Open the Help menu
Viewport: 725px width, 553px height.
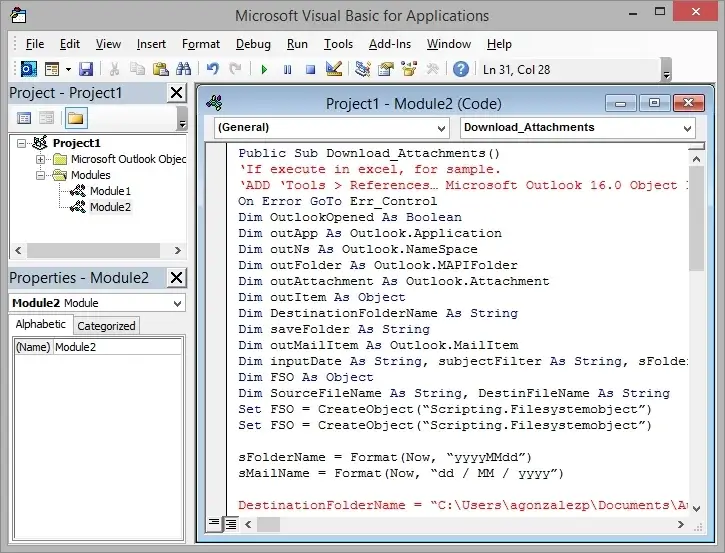click(x=499, y=44)
